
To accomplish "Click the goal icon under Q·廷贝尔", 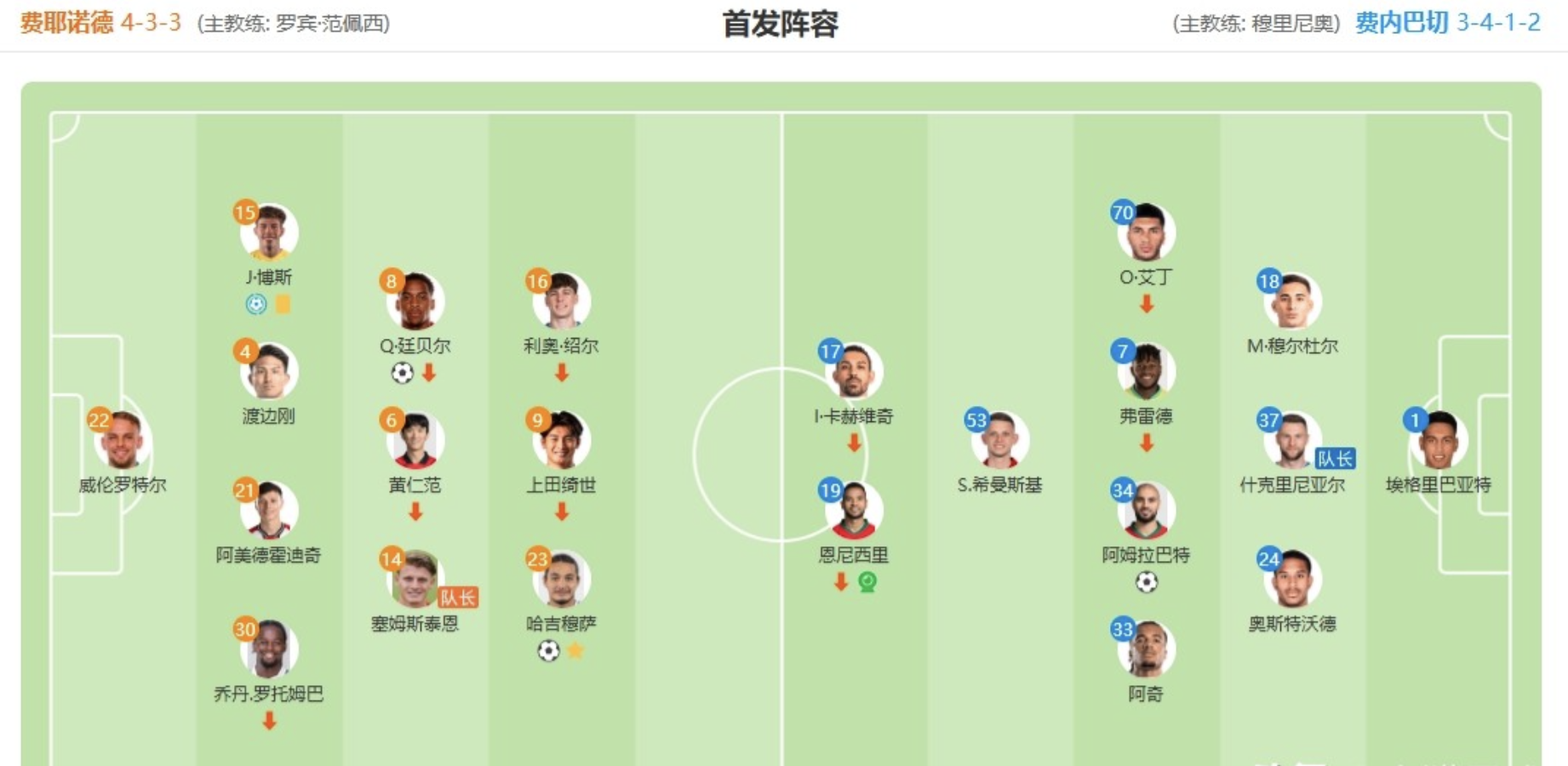I will (402, 373).
